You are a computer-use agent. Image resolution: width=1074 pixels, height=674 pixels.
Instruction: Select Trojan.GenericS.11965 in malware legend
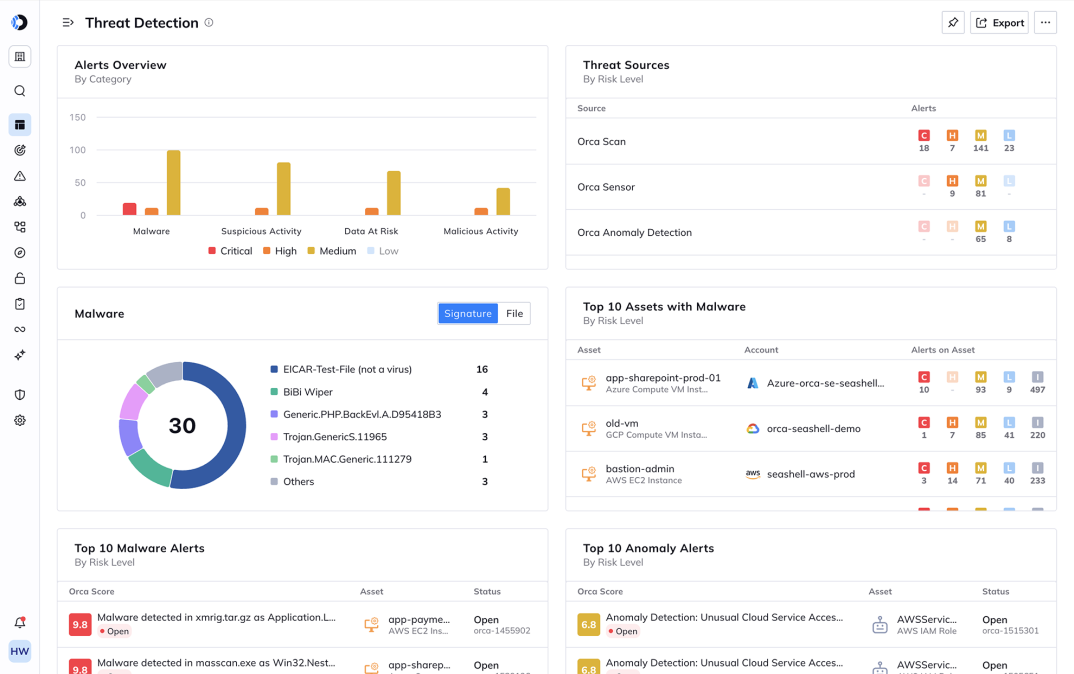[x=329, y=437]
